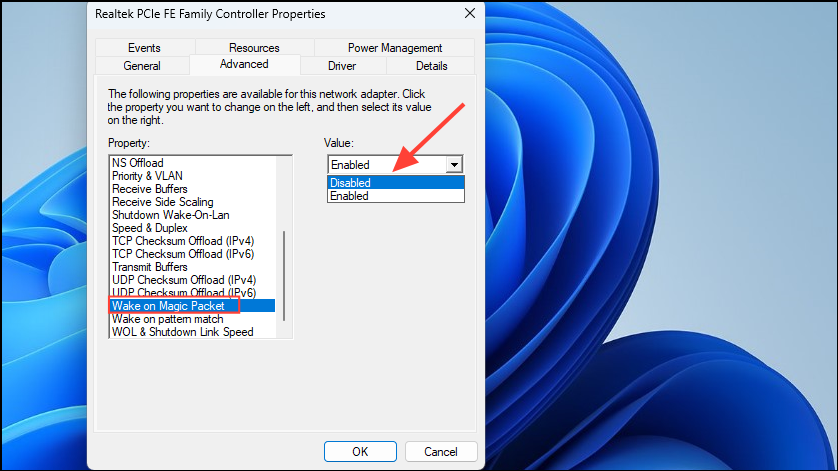
Task: Close the Realtek Controller Properties dialog
Action: [469, 13]
